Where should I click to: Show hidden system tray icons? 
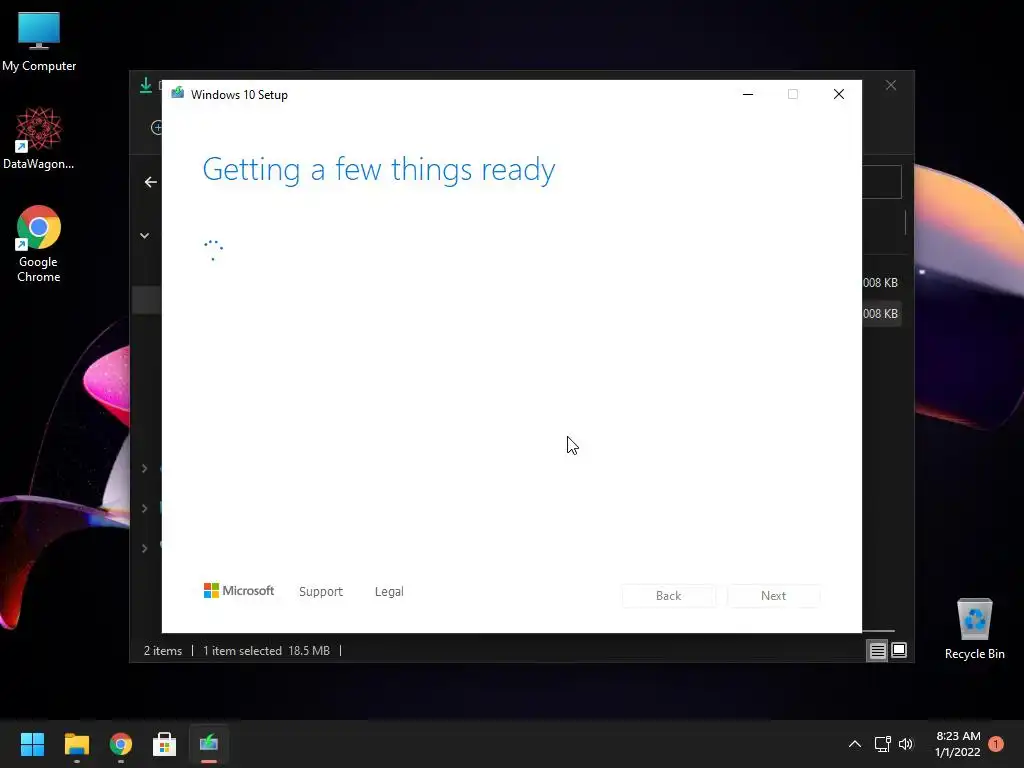(854, 744)
